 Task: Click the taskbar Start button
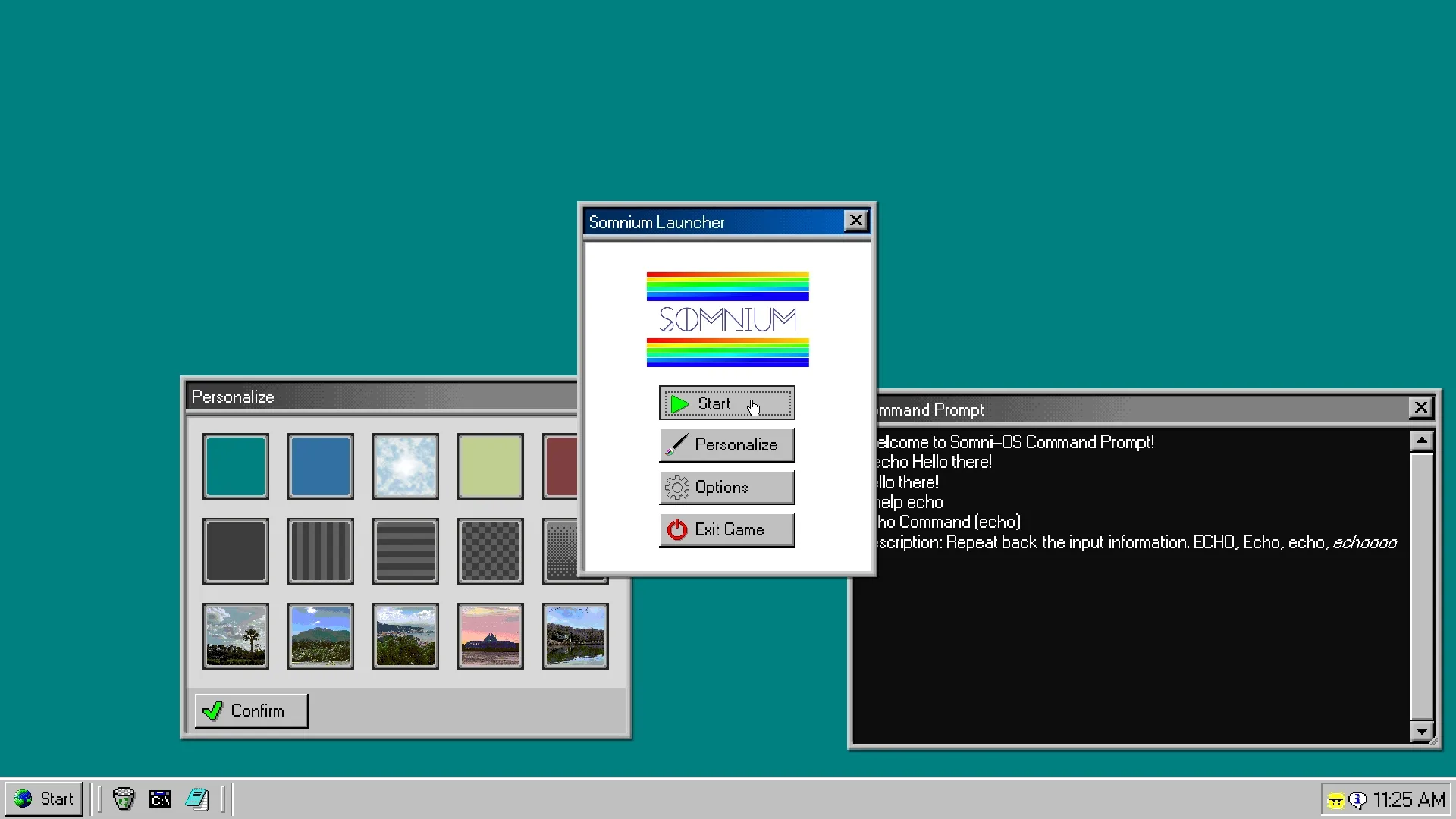(44, 799)
